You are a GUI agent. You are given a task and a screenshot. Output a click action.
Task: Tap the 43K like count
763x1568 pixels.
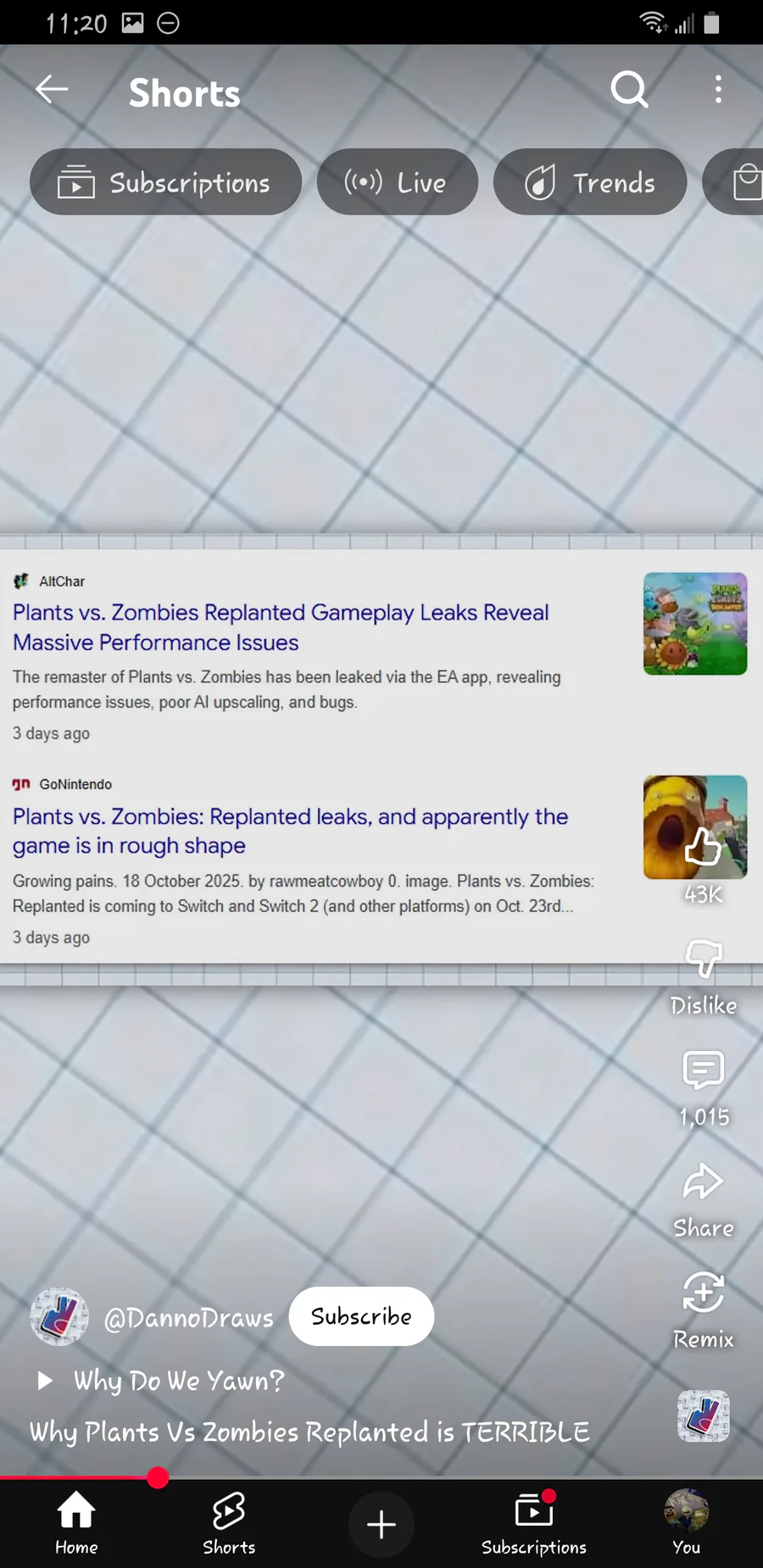pos(703,894)
